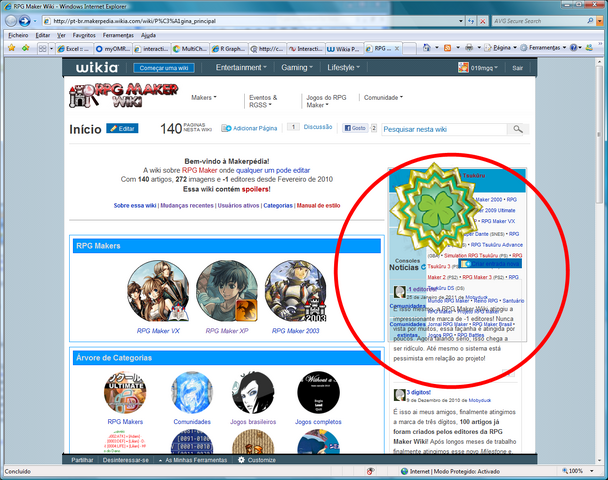
Task: Click the blue Help question mark icon
Action: coord(573,48)
